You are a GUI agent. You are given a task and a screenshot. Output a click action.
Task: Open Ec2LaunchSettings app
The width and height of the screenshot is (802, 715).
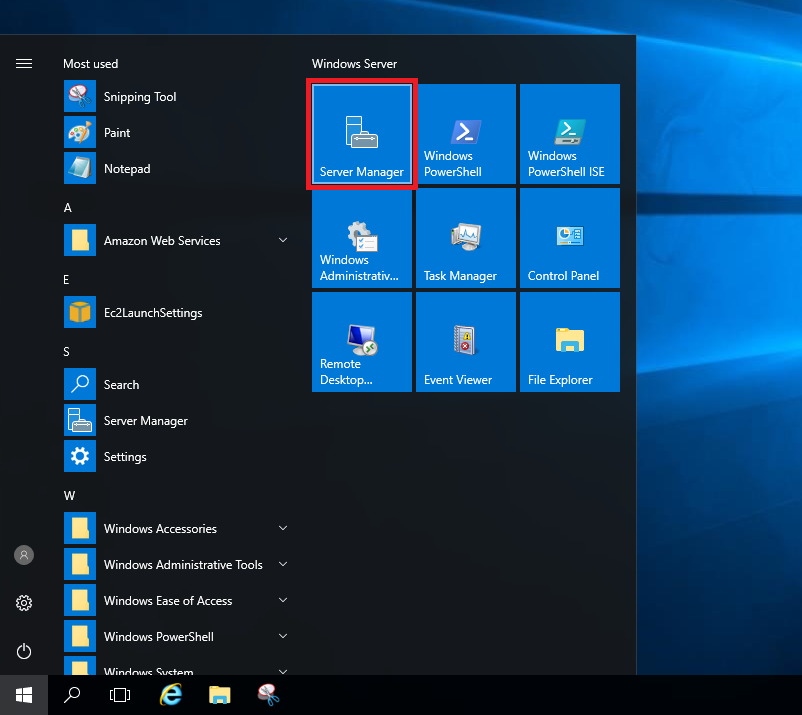pos(176,312)
